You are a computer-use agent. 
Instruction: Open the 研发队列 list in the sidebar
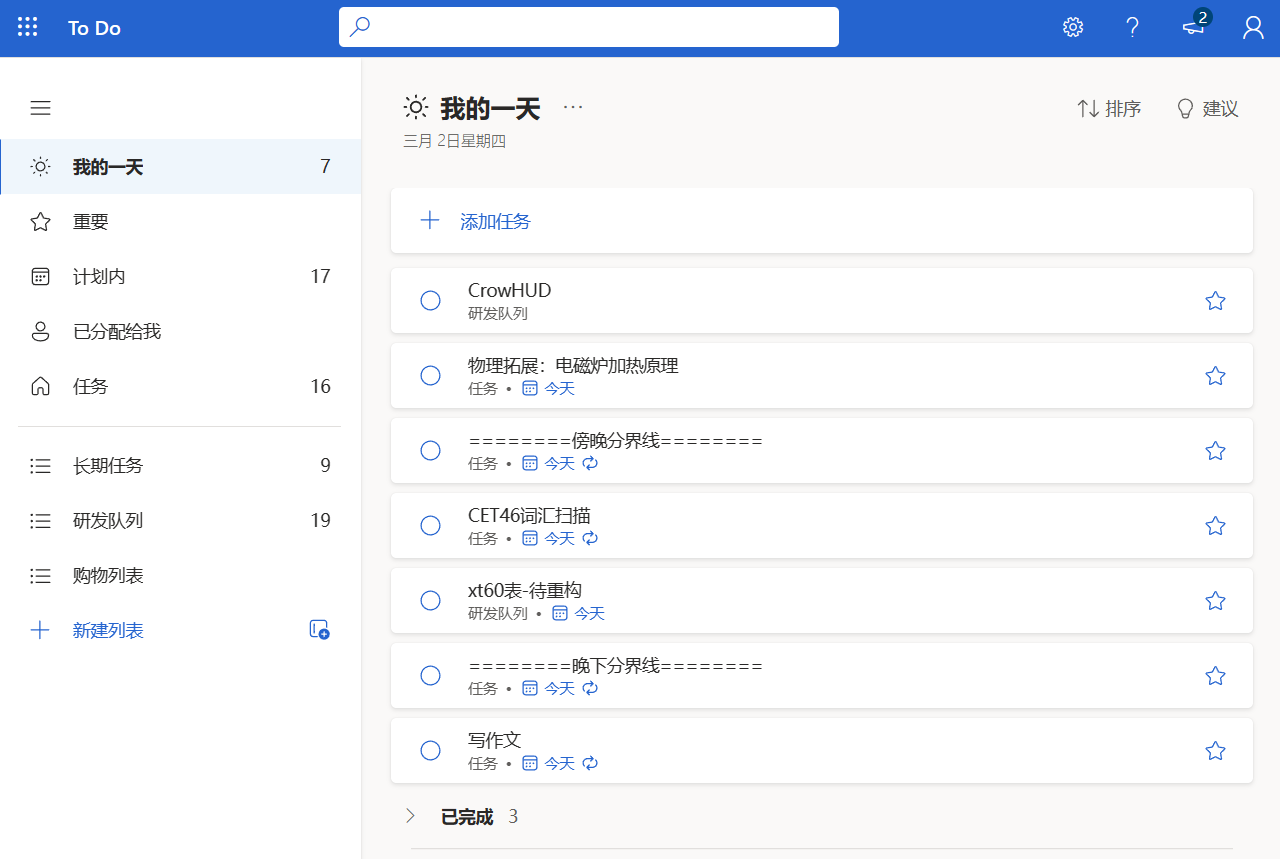[108, 520]
